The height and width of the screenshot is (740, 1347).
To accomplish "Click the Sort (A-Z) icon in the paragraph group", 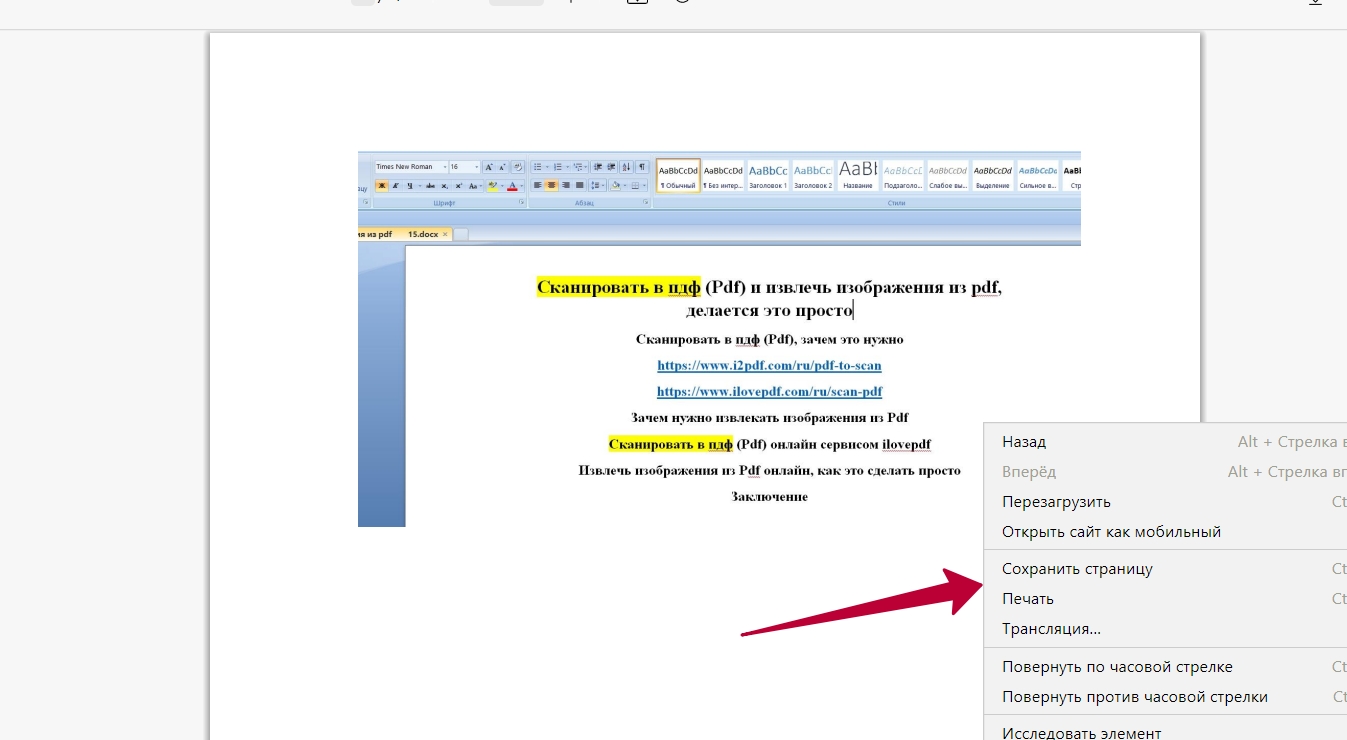I will [627, 167].
